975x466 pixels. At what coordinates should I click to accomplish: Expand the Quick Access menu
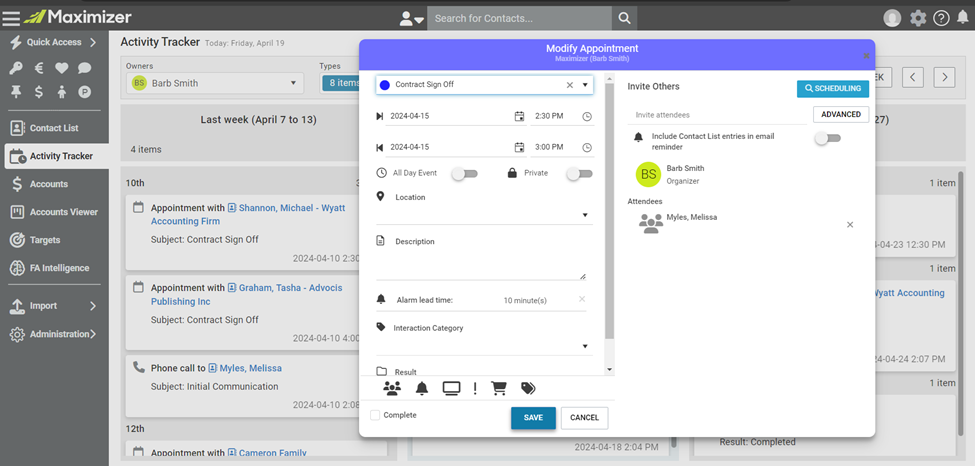coord(54,42)
